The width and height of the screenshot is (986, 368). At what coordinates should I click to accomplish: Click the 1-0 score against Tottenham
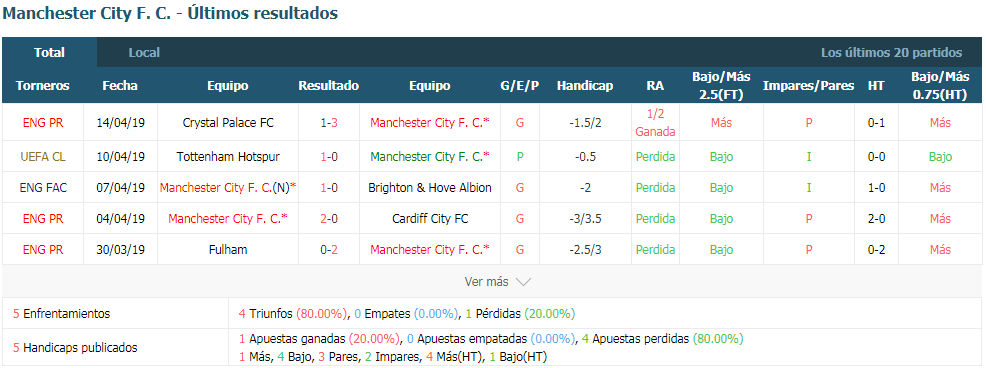click(329, 157)
